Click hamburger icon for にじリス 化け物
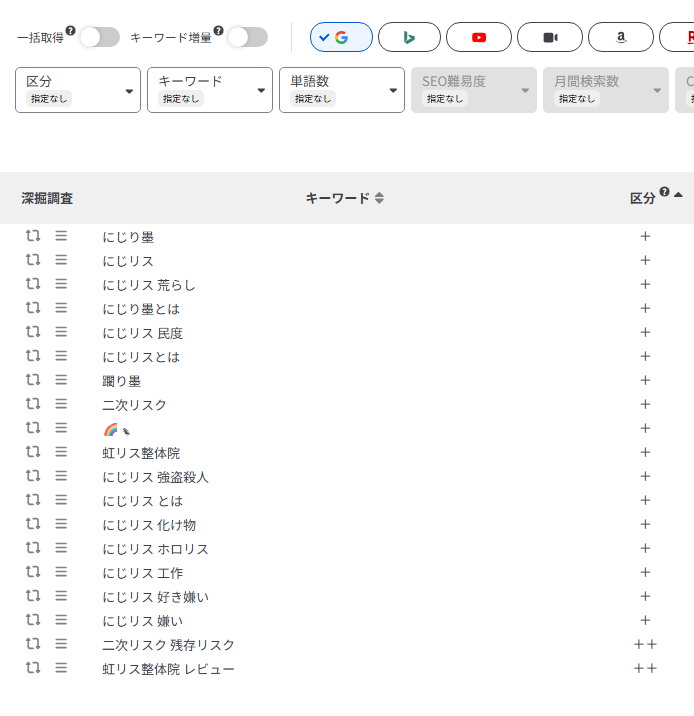The image size is (694, 716). click(61, 524)
